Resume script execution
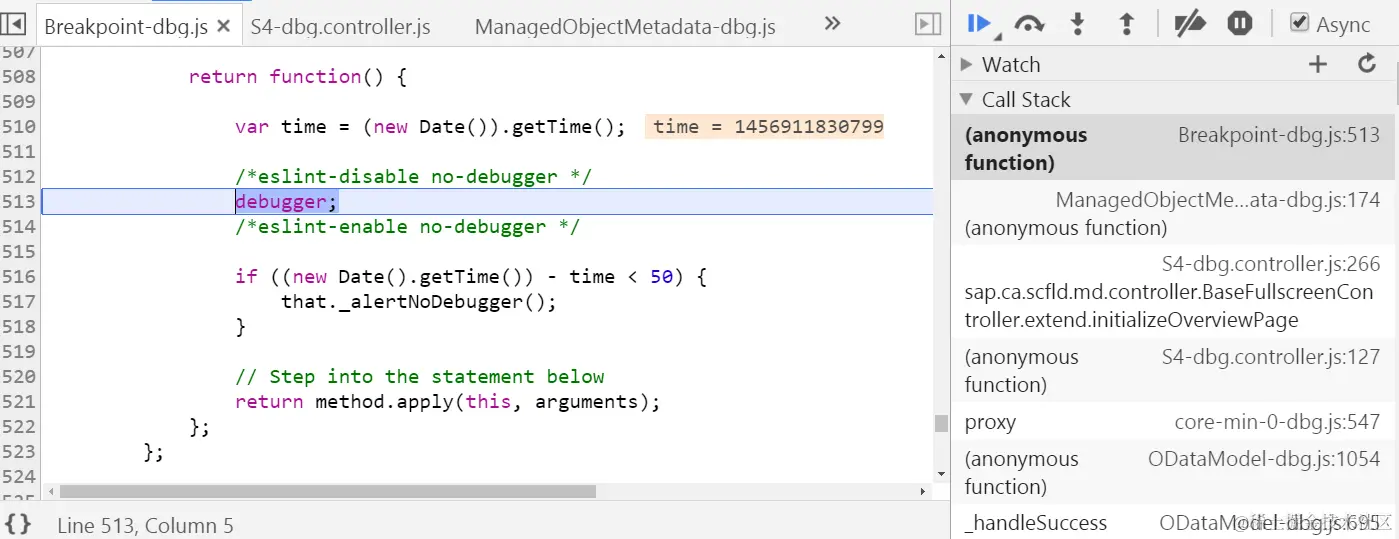This screenshot has width=1399, height=539. click(x=981, y=24)
